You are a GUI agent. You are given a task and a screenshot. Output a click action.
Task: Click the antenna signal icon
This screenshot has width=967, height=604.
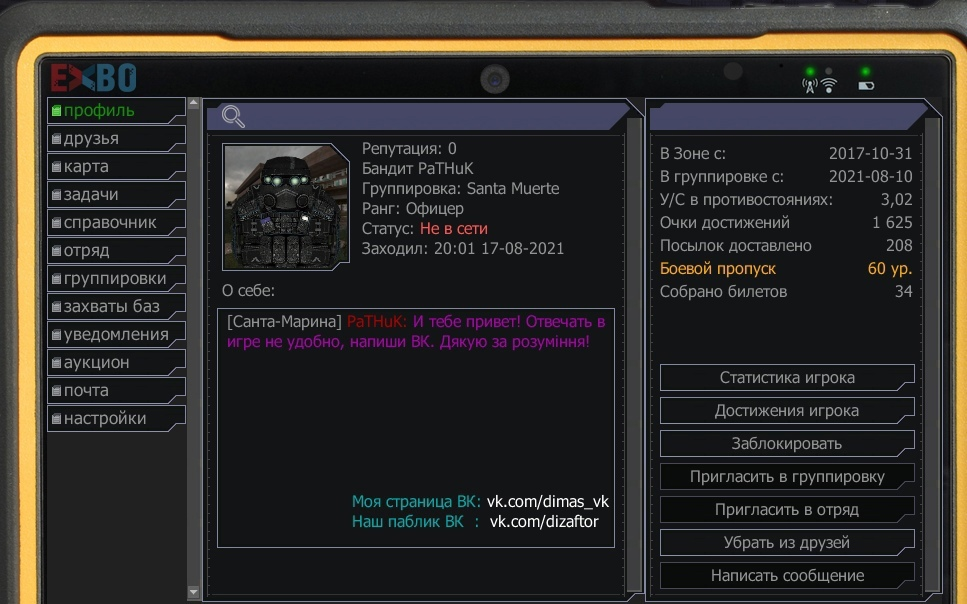[810, 86]
